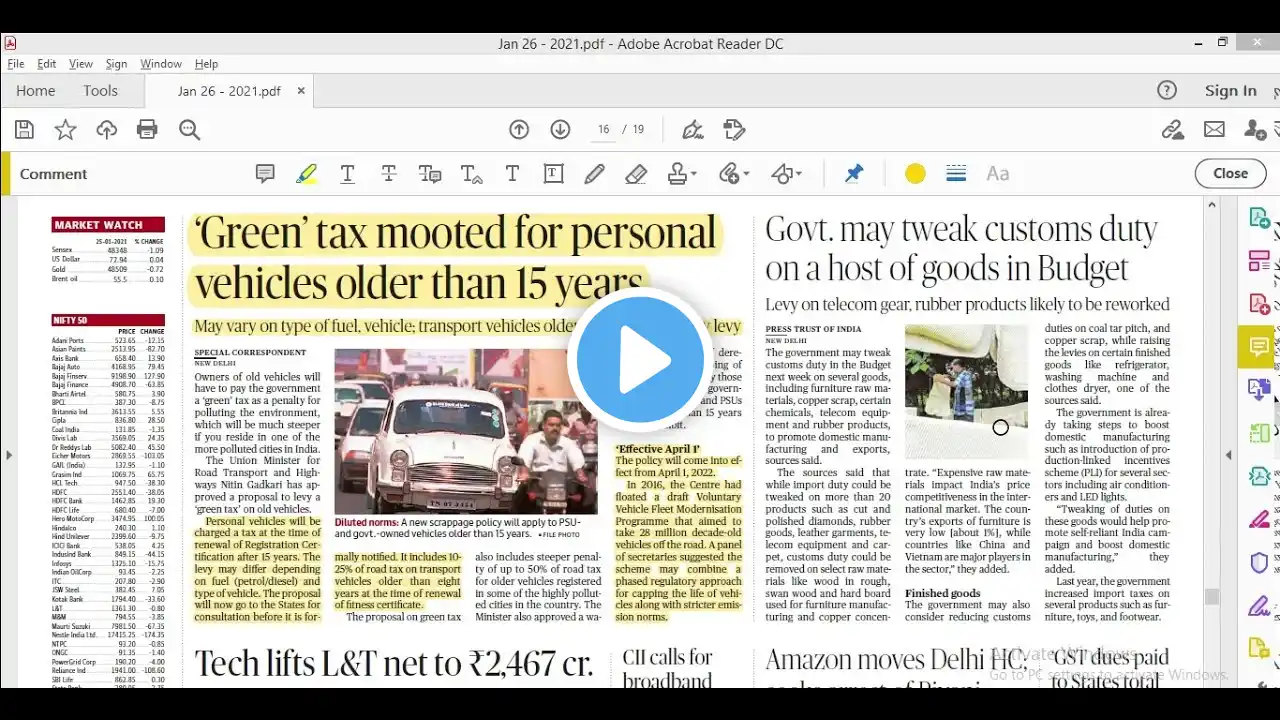Click the Govt. may tweak customs duty headline

[961, 249]
